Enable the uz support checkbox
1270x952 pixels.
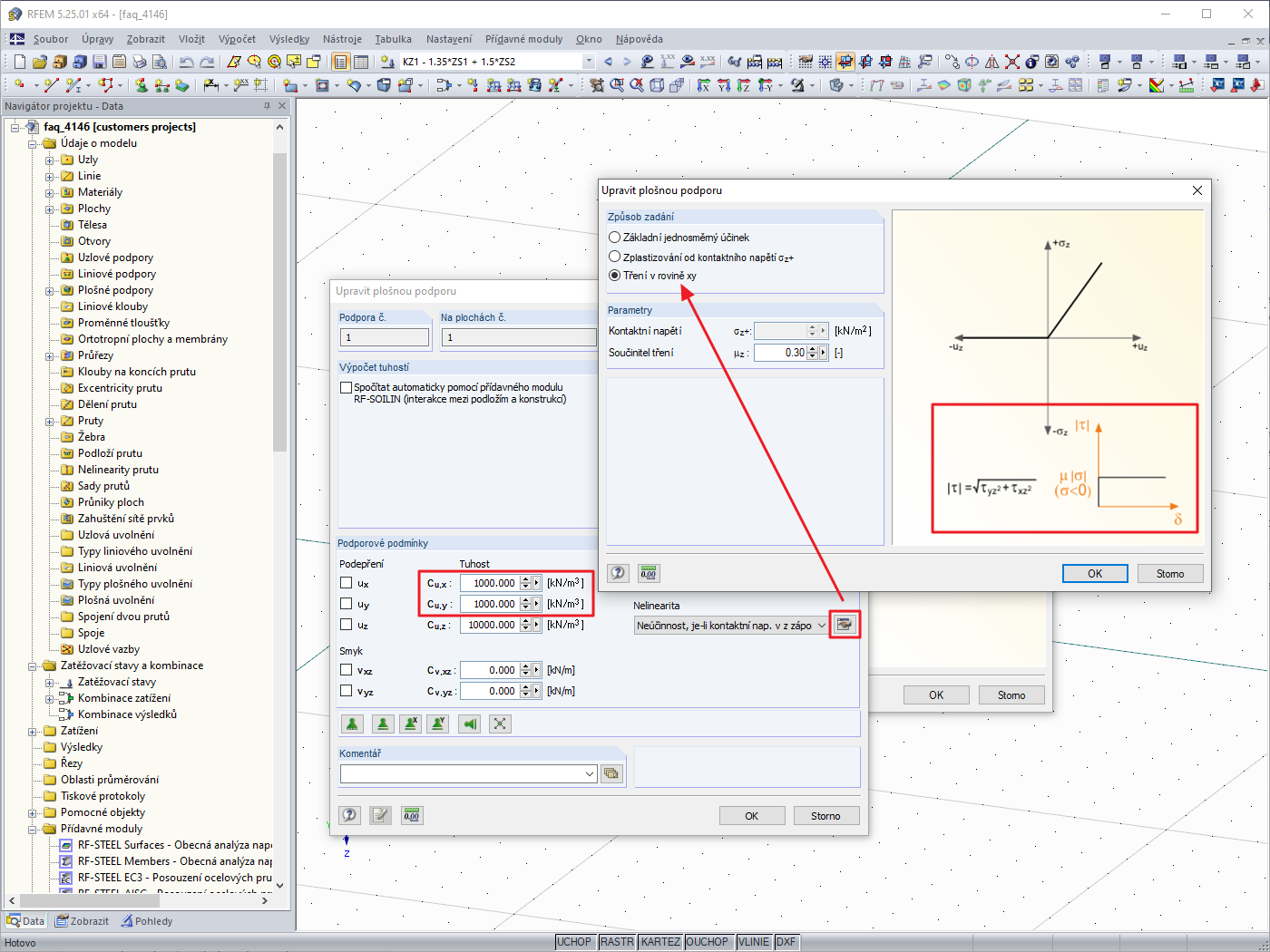pos(346,625)
